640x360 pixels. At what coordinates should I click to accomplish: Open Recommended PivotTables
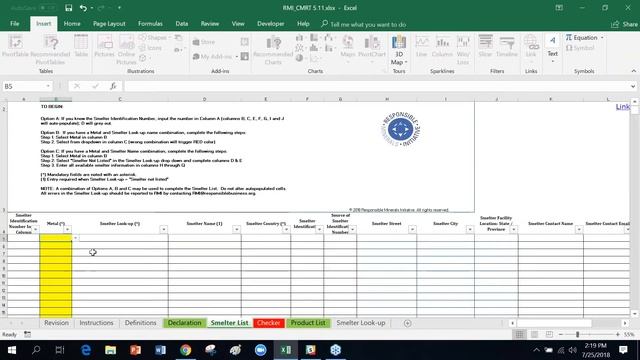tap(50, 50)
